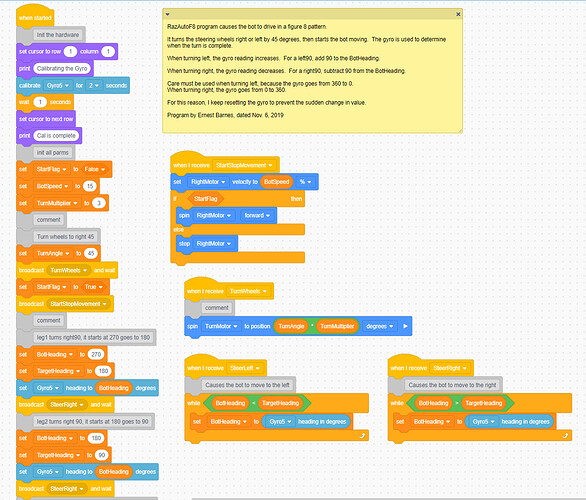The width and height of the screenshot is (586, 500).
Task: Open the Gyro5 dropdown in the calibrate block
Action: [58, 86]
